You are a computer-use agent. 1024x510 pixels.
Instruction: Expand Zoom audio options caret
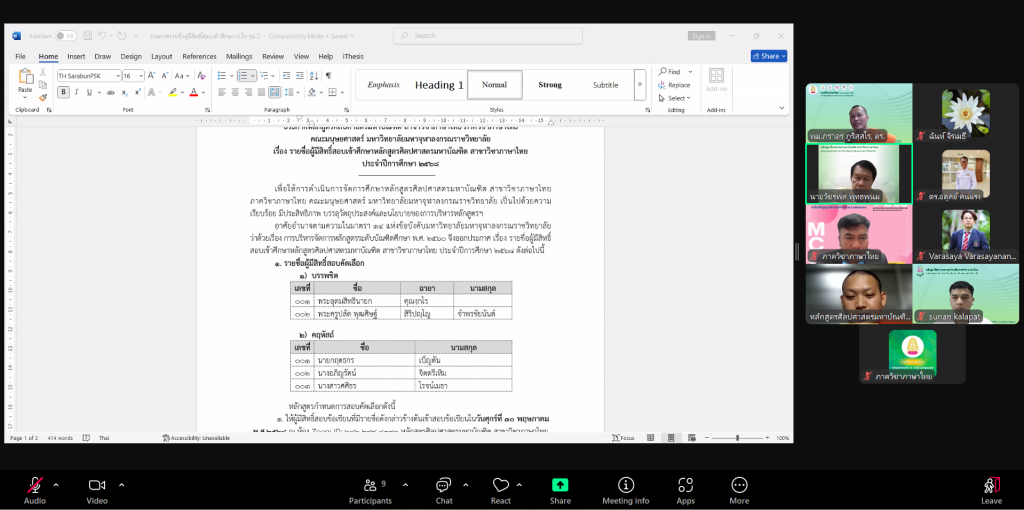point(56,485)
